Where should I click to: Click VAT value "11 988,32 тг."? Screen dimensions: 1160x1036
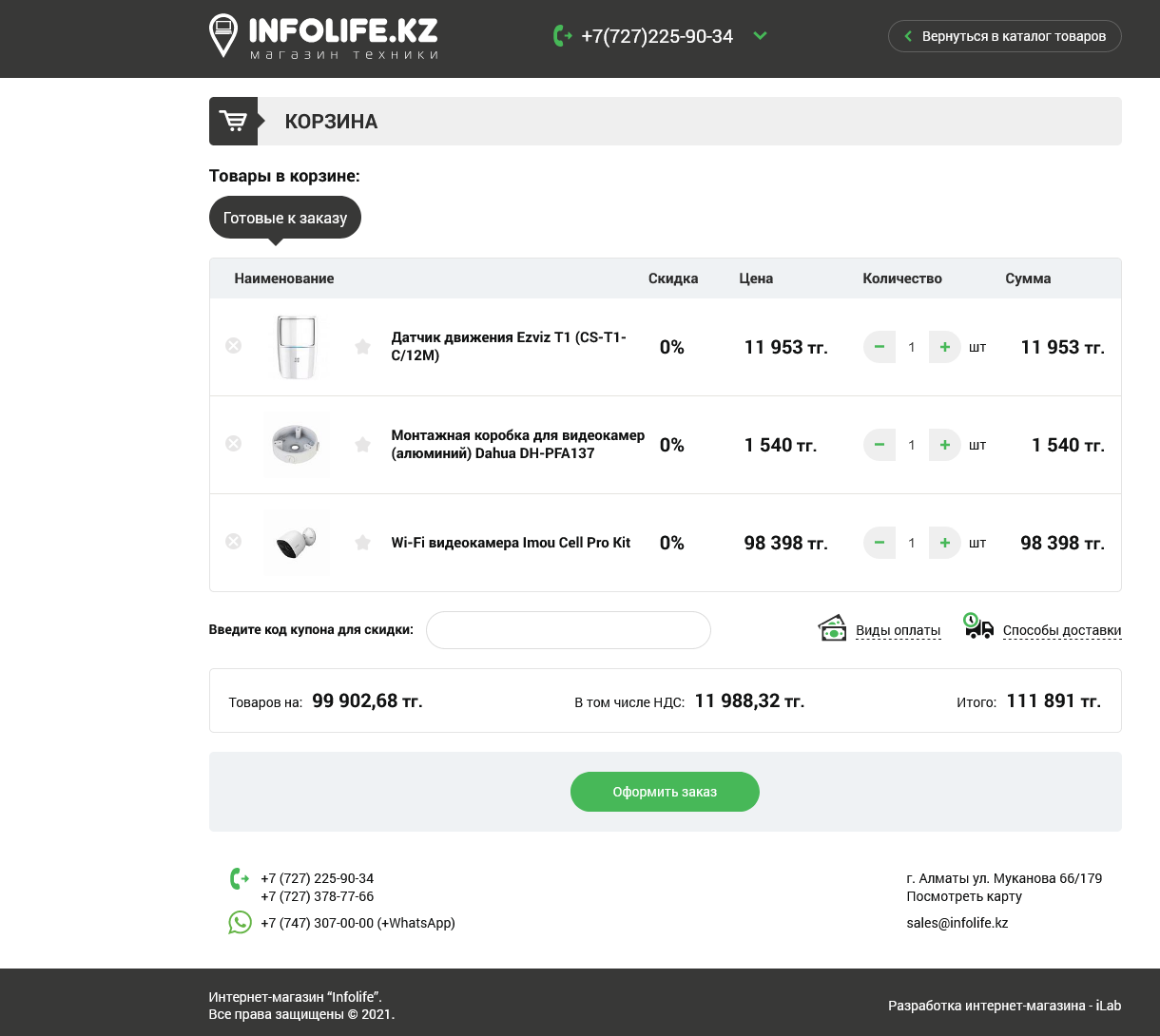[749, 700]
